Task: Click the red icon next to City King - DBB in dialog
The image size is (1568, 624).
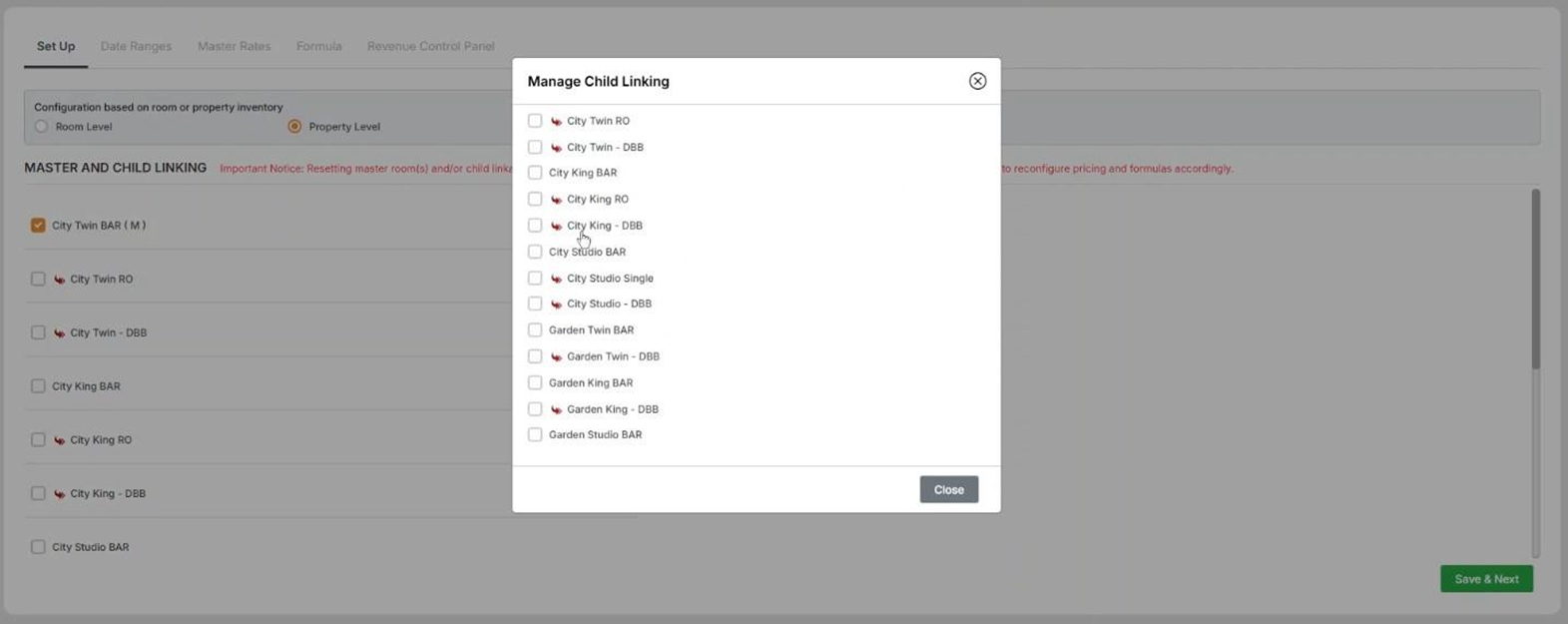Action: point(556,226)
